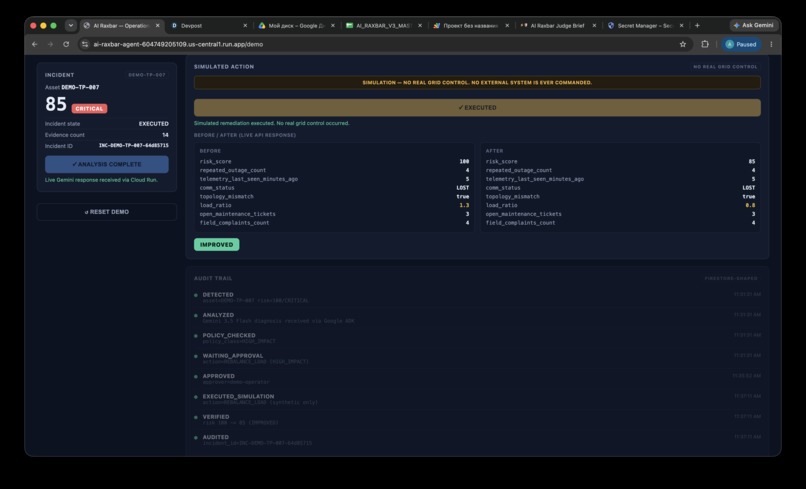Close the AI Raxbar Operations tab

coord(157,25)
